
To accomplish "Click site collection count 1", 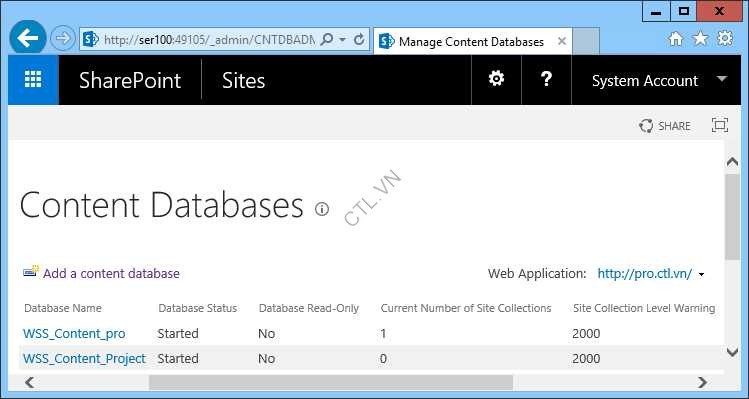I will click(x=383, y=334).
